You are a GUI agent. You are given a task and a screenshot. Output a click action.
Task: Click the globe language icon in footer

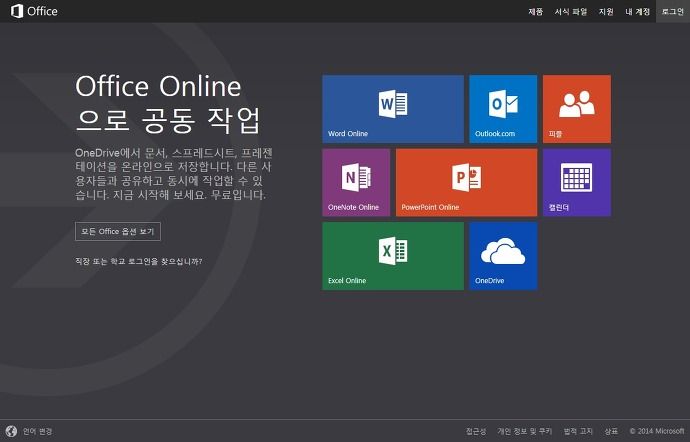(x=11, y=431)
